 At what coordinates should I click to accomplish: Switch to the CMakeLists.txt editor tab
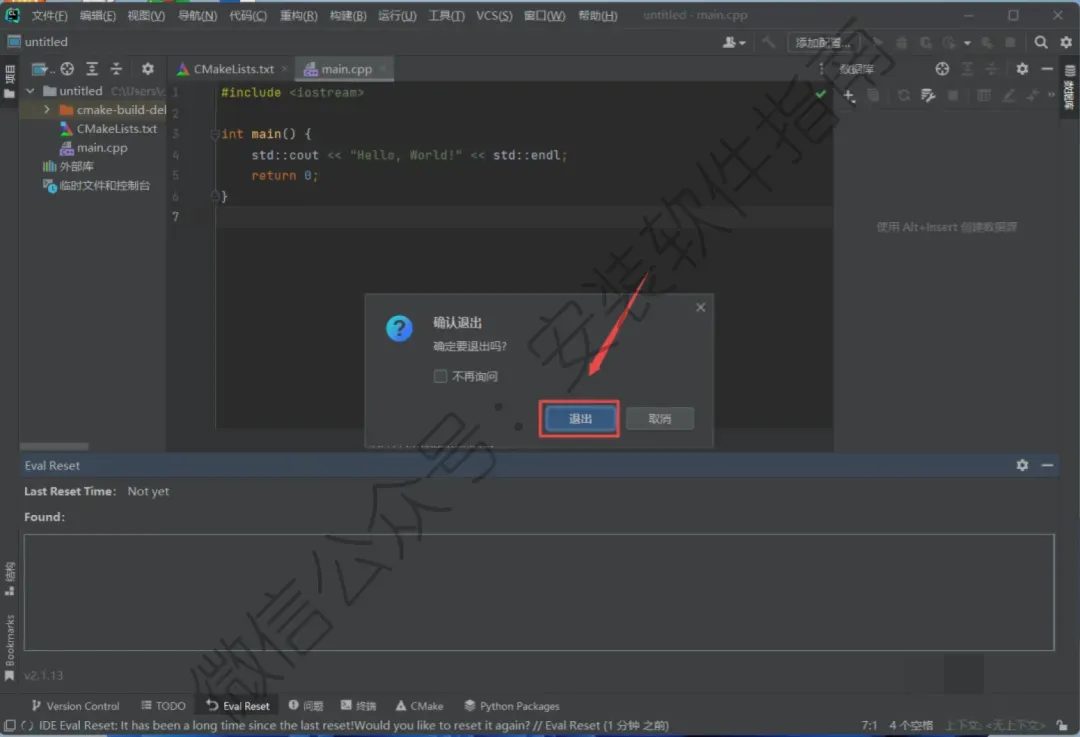click(232, 69)
